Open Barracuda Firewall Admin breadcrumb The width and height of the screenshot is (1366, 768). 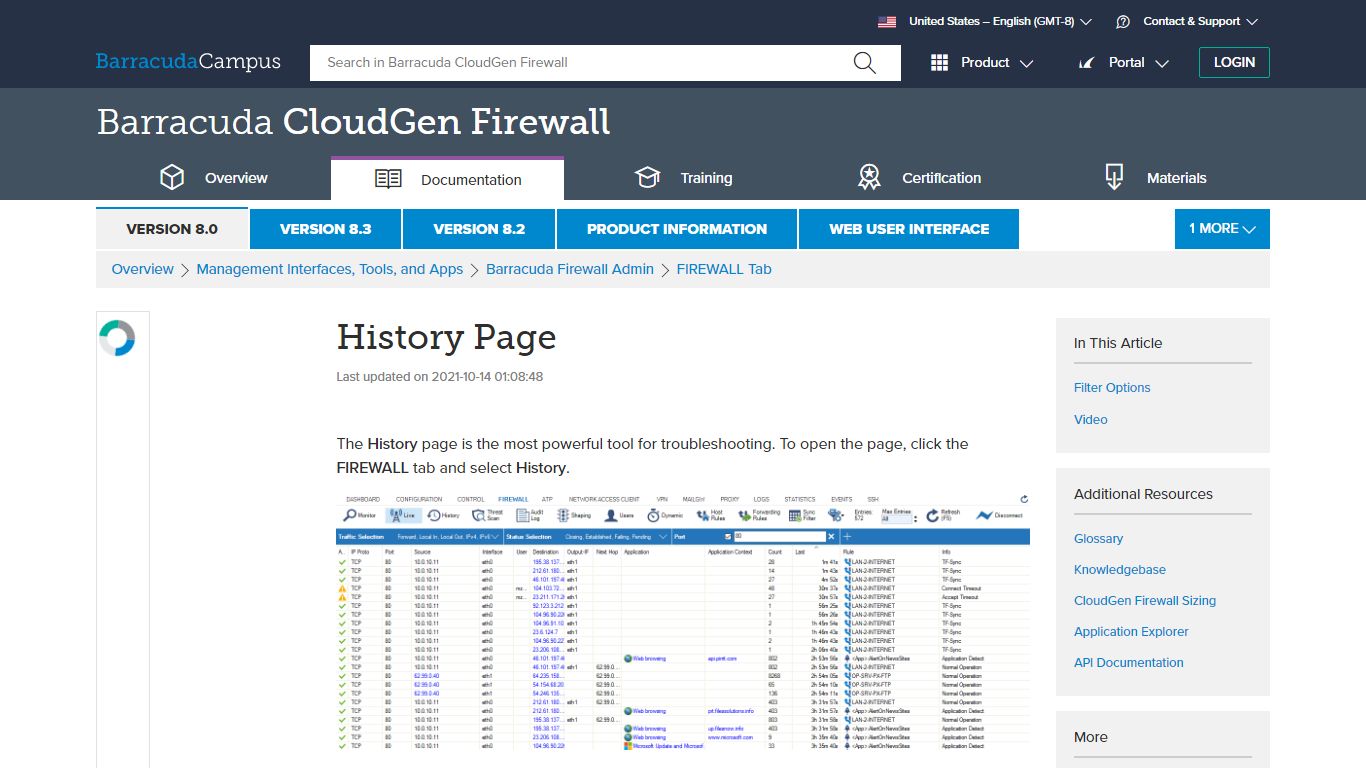[x=570, y=269]
